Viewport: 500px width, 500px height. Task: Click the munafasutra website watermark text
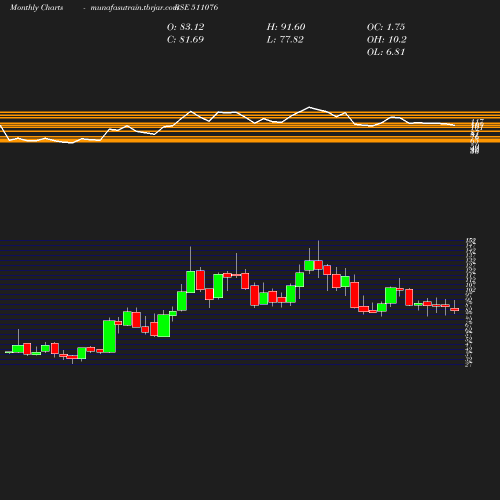[x=134, y=8]
